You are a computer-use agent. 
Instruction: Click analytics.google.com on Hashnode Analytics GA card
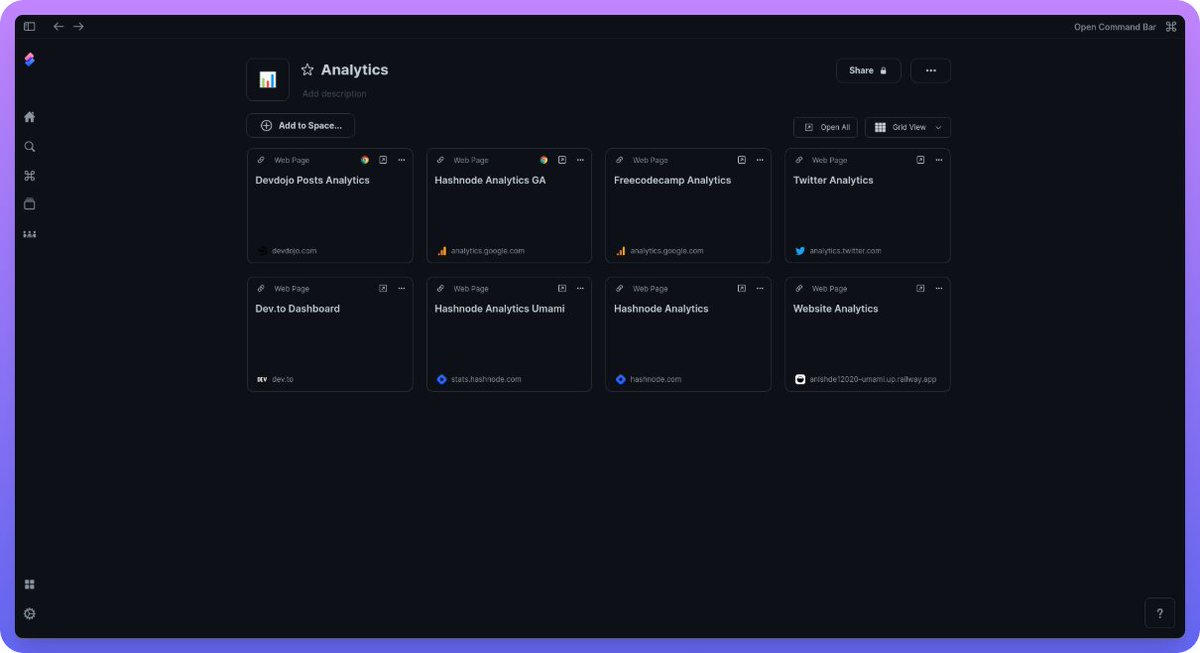point(487,251)
